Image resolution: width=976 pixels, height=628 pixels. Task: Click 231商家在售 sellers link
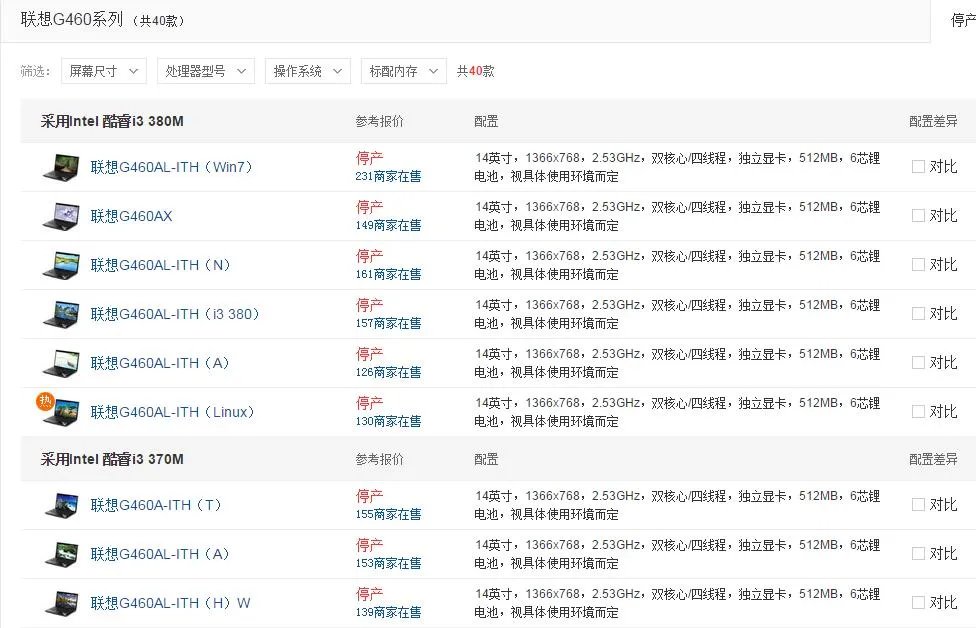click(388, 176)
